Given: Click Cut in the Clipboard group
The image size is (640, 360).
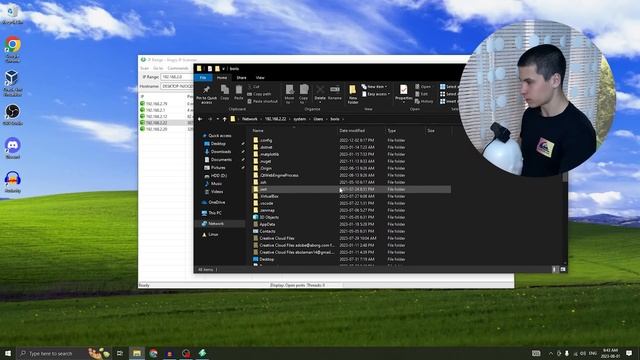Looking at the screenshot, I should click(253, 87).
